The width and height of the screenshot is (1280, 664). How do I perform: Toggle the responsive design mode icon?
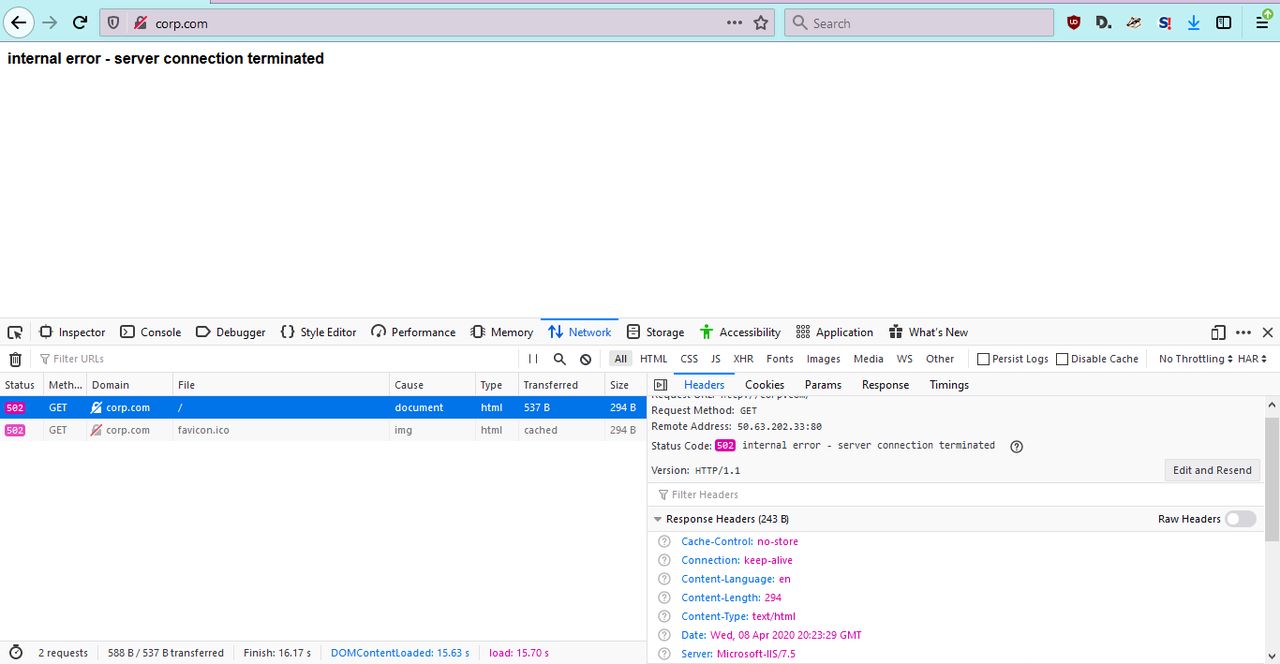(1218, 332)
